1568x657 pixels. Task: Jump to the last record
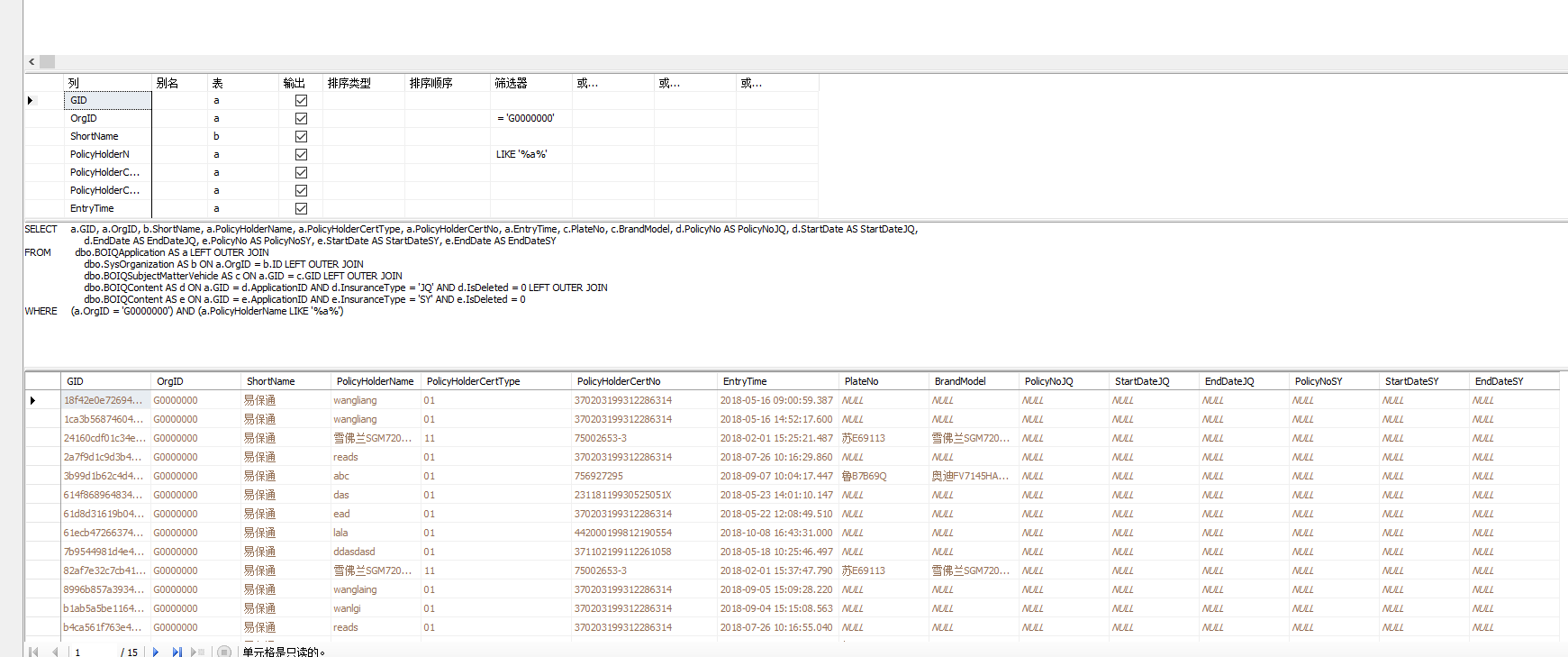point(177,652)
